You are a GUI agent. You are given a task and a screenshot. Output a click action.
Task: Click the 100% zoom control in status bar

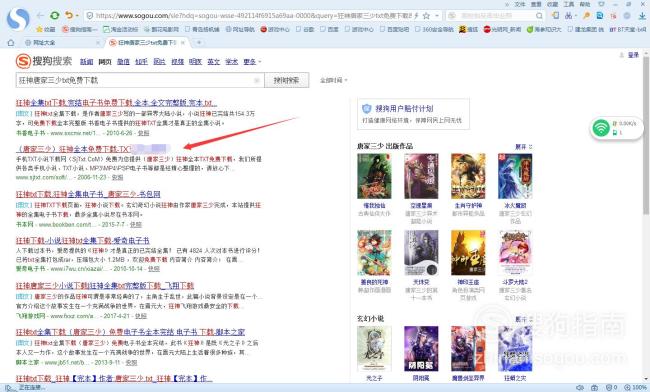pos(636,388)
